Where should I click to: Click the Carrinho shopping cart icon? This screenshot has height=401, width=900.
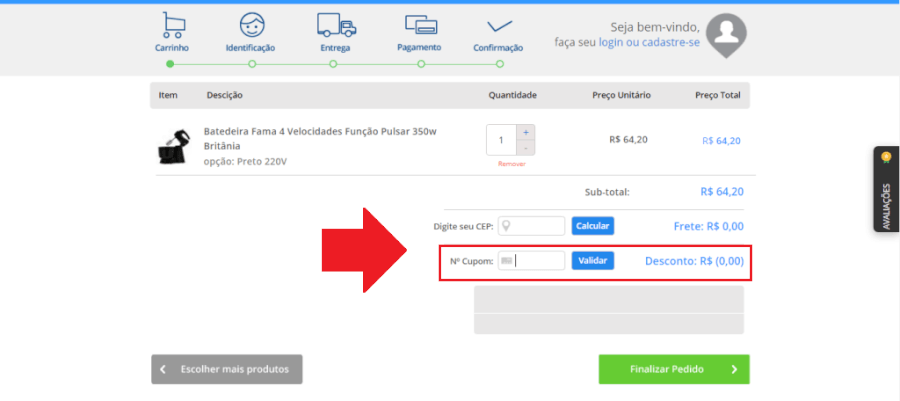click(x=172, y=24)
